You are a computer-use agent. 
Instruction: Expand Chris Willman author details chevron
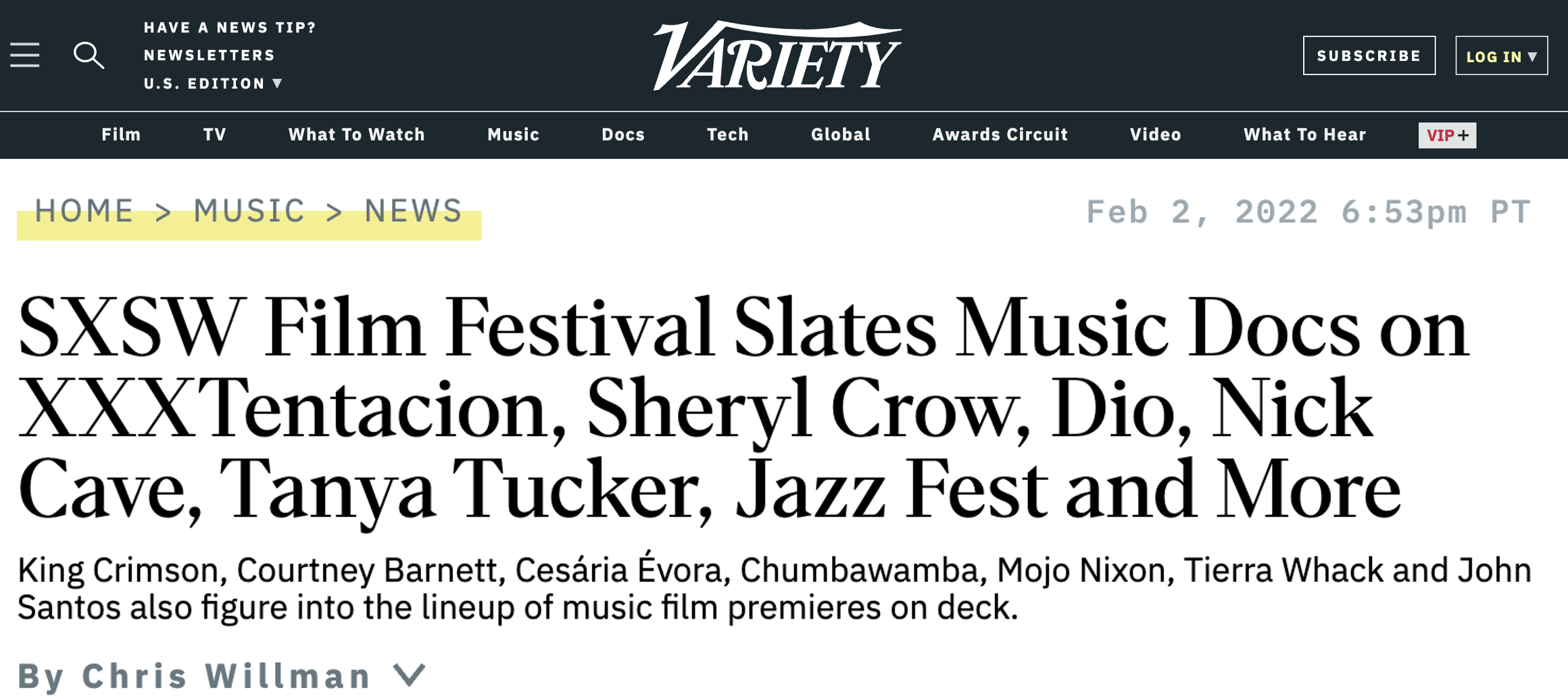pos(410,675)
